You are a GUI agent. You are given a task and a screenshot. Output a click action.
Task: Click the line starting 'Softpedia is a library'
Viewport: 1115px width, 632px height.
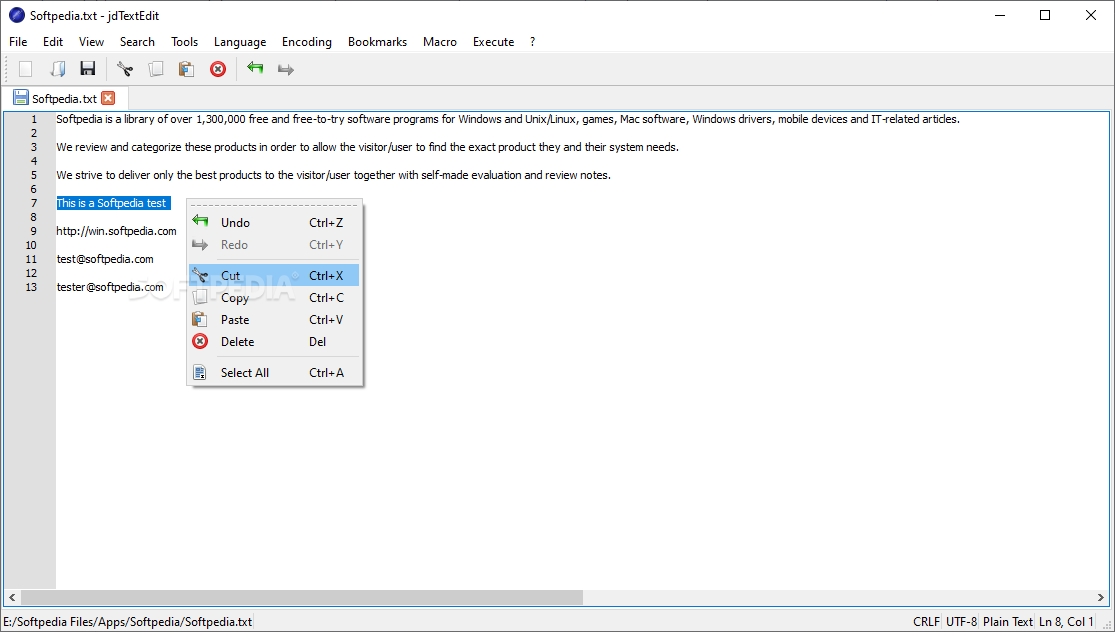pyautogui.click(x=508, y=119)
